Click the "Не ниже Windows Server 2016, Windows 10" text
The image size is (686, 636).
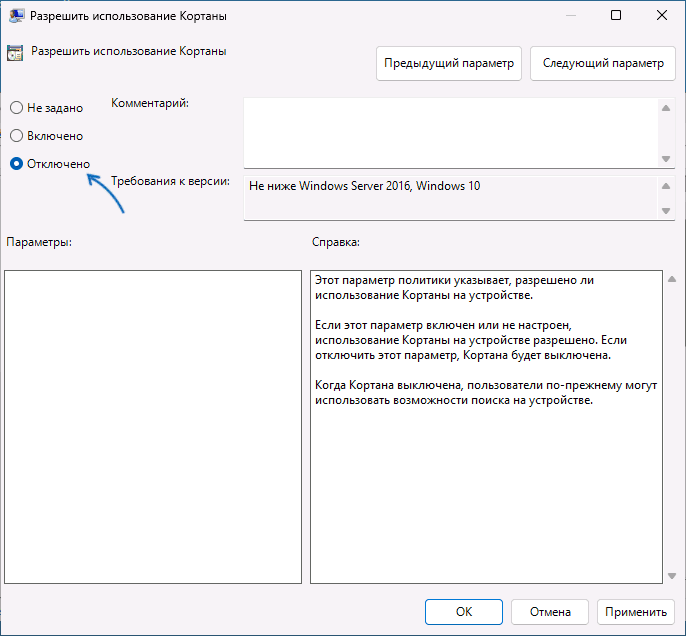(364, 186)
